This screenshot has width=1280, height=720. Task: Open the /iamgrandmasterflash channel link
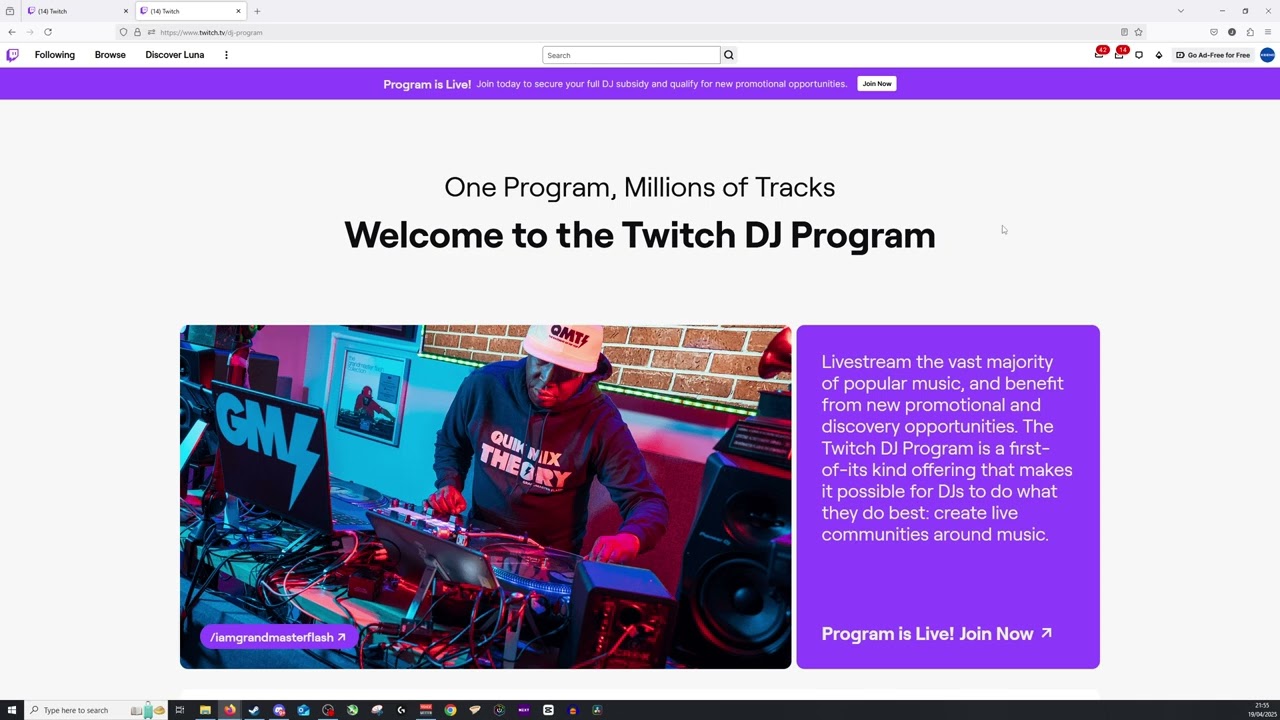point(278,637)
